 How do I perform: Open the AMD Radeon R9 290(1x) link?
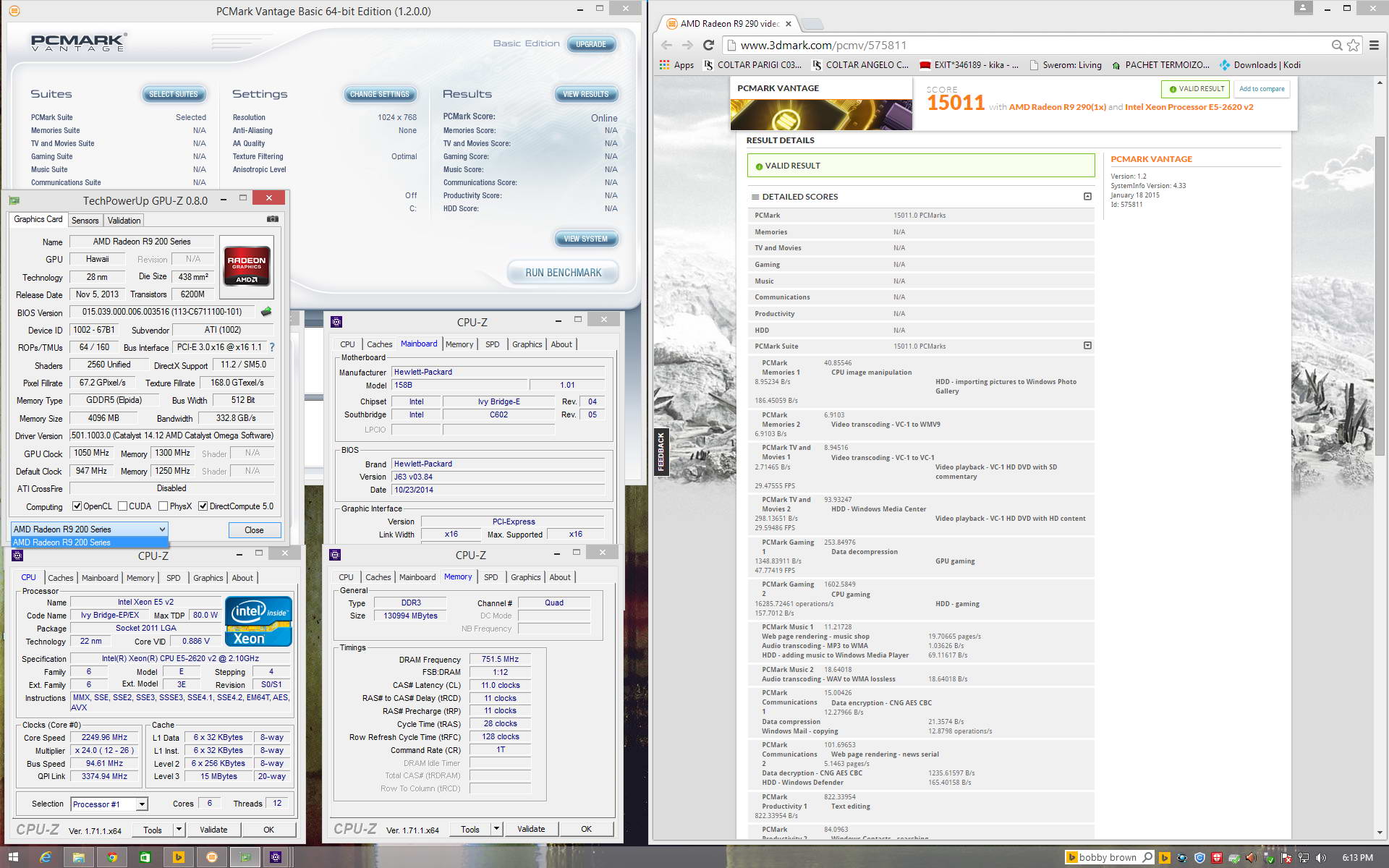pos(1057,107)
